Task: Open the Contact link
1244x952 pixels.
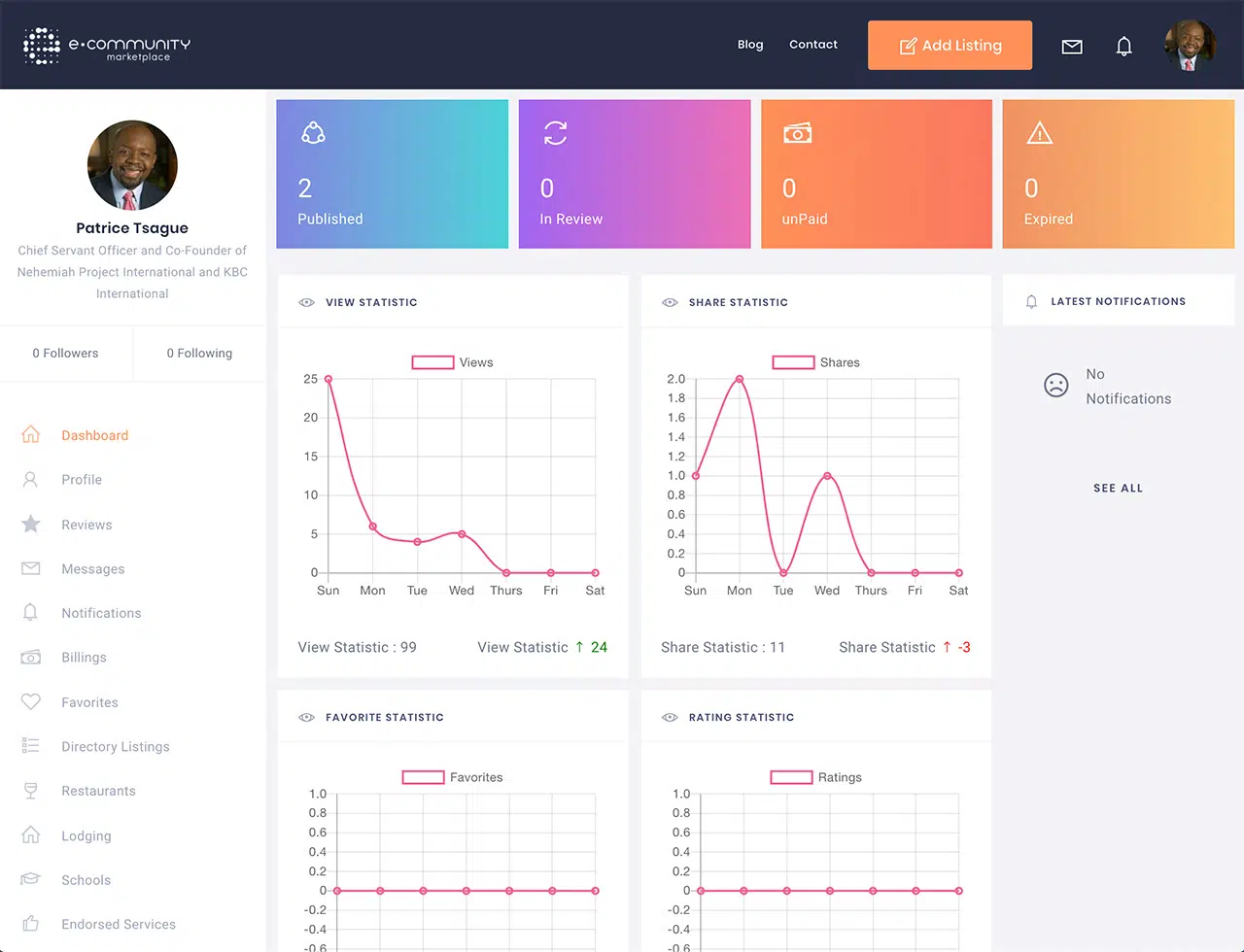Action: point(813,45)
